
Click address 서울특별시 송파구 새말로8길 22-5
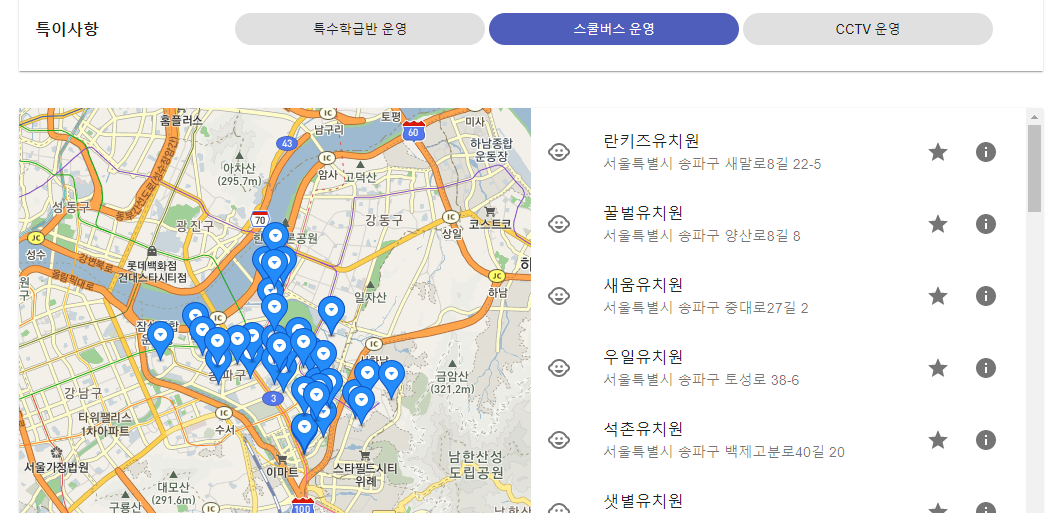(712, 164)
